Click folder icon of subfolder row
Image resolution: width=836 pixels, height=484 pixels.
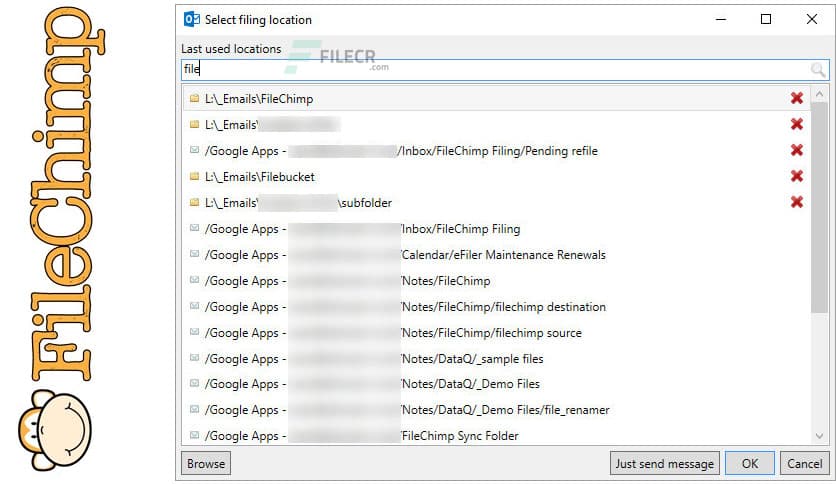click(195, 202)
